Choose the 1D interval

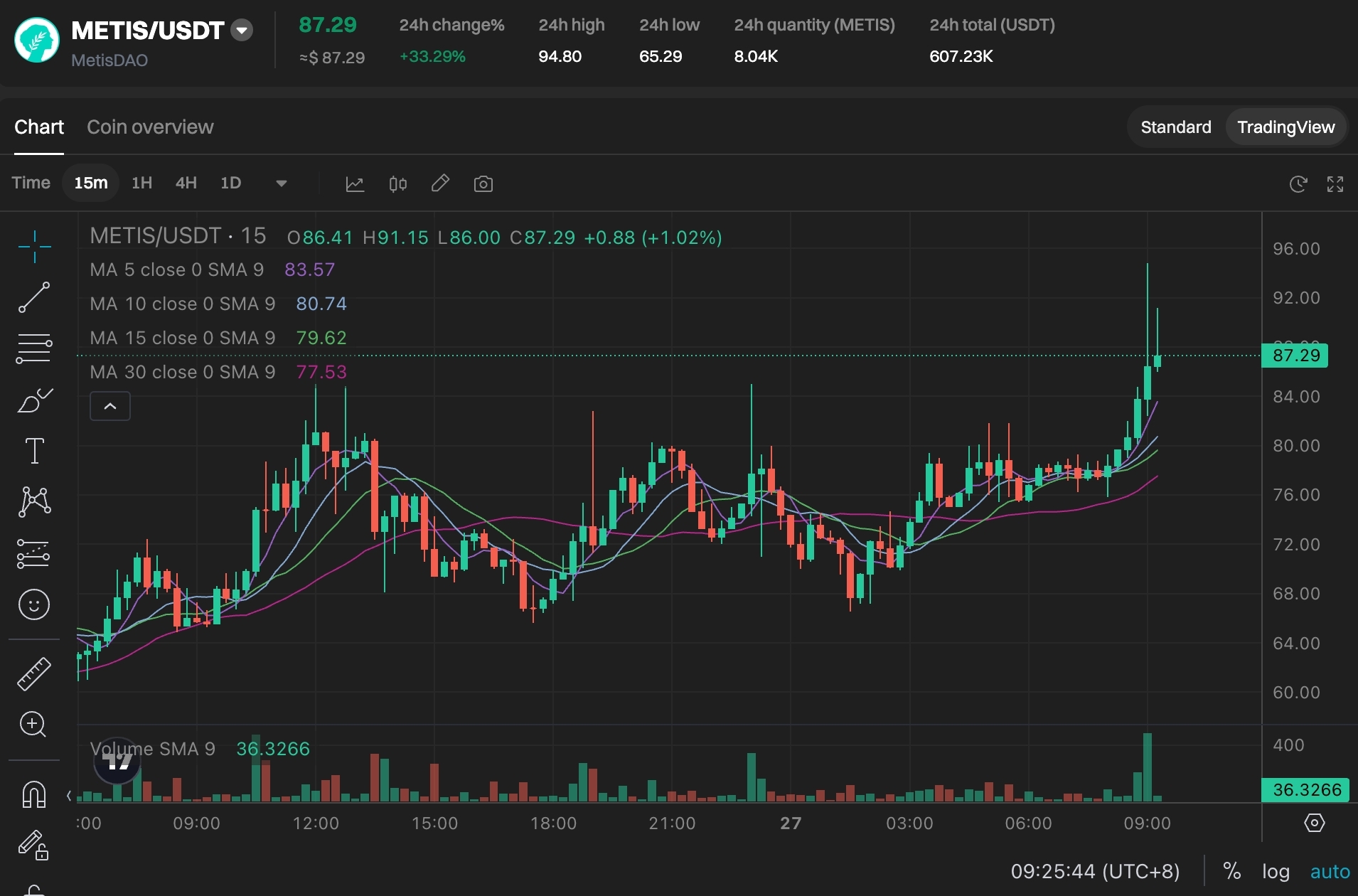coord(231,183)
